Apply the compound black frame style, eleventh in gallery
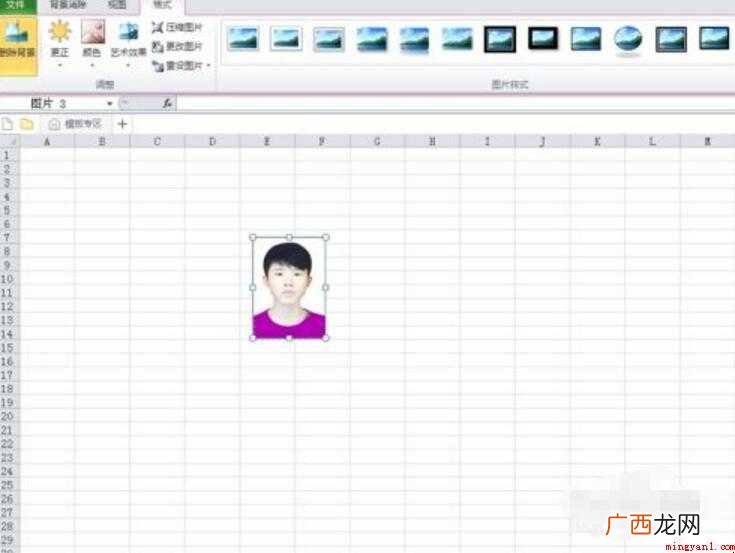Viewport: 735px width, 553px height. tap(671, 39)
